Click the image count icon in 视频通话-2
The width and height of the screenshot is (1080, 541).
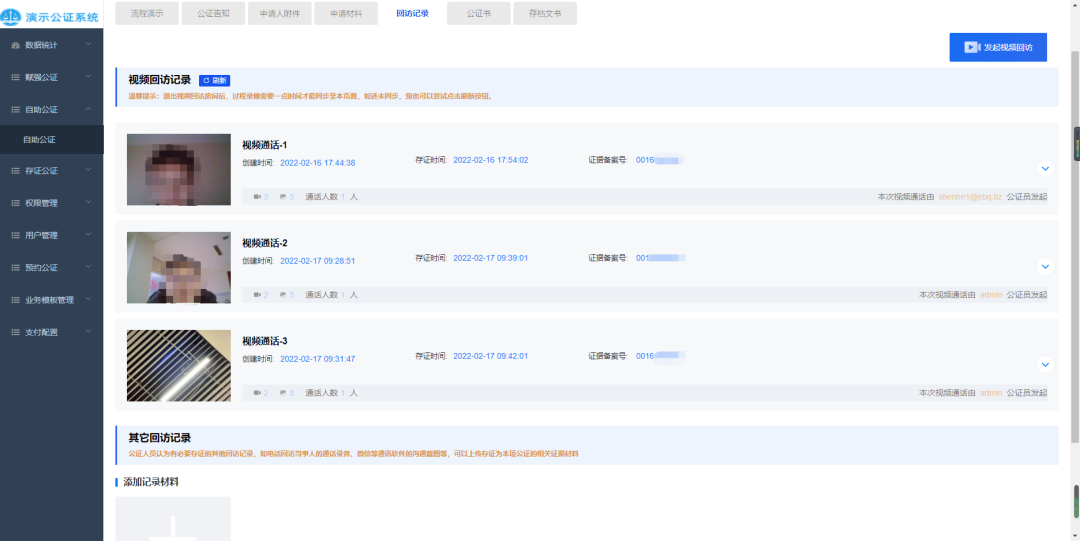pyautogui.click(x=283, y=295)
